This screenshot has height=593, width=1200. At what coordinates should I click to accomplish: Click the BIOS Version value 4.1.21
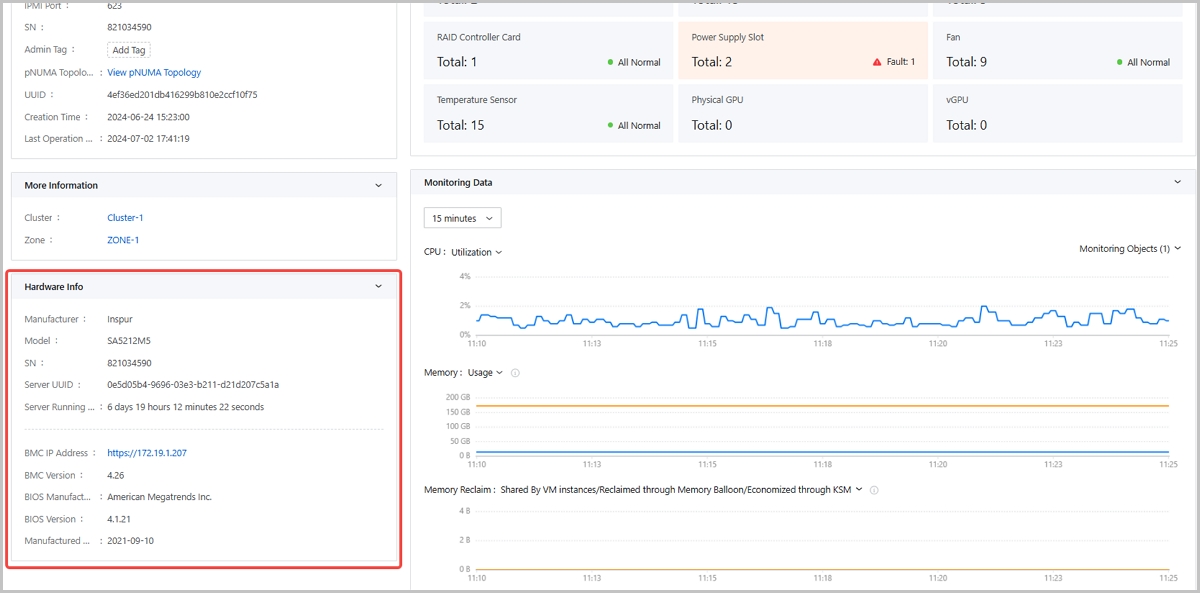click(x=119, y=519)
